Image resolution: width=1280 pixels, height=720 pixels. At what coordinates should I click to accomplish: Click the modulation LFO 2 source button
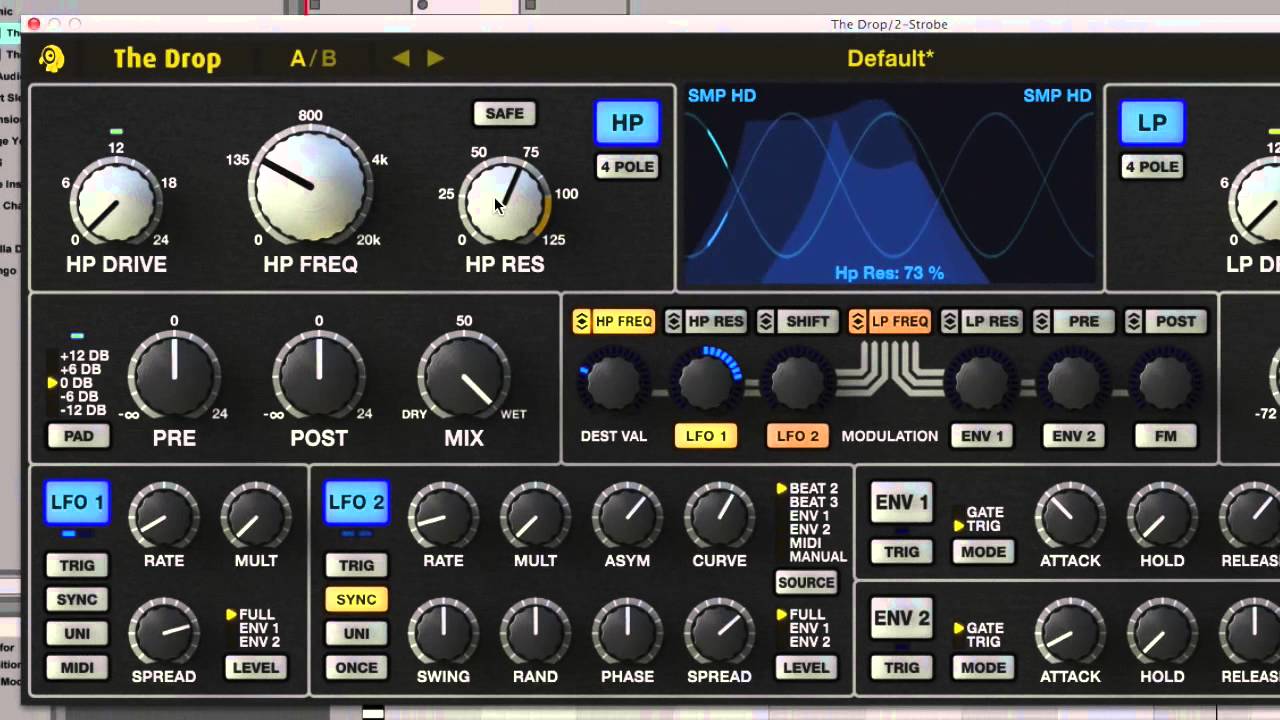click(798, 436)
